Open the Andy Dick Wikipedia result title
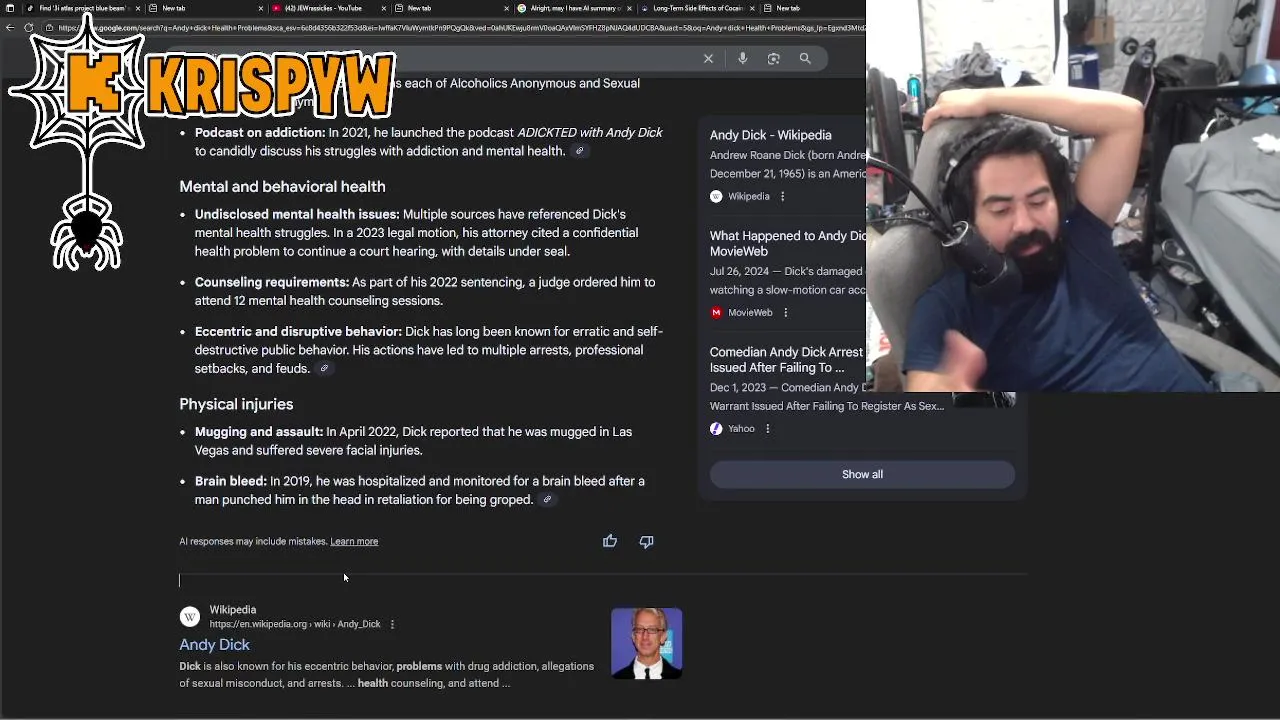The height and width of the screenshot is (720, 1280). tap(214, 645)
